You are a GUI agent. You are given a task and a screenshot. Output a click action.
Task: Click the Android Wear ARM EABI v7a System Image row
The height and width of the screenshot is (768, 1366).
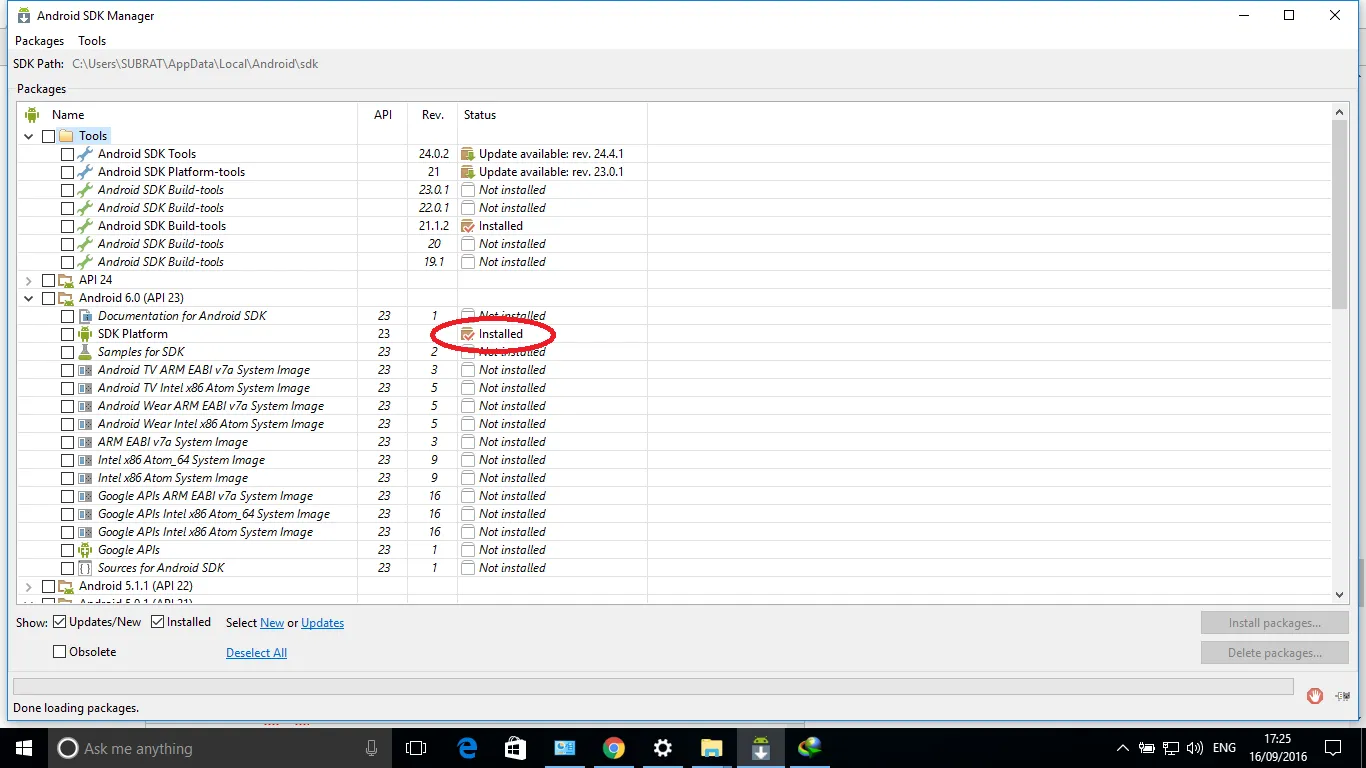pos(676,406)
